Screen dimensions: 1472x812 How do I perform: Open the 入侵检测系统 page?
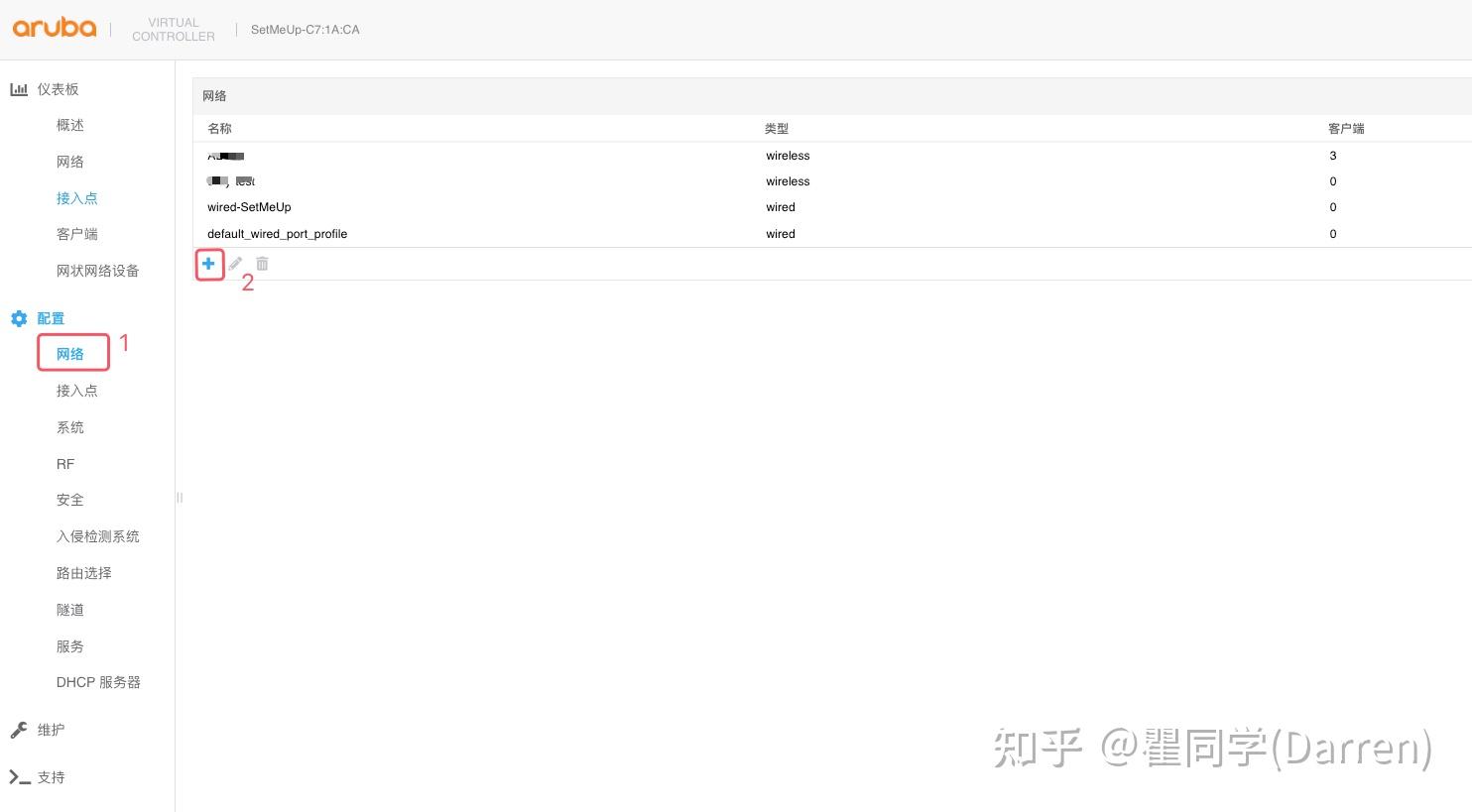pyautogui.click(x=97, y=536)
